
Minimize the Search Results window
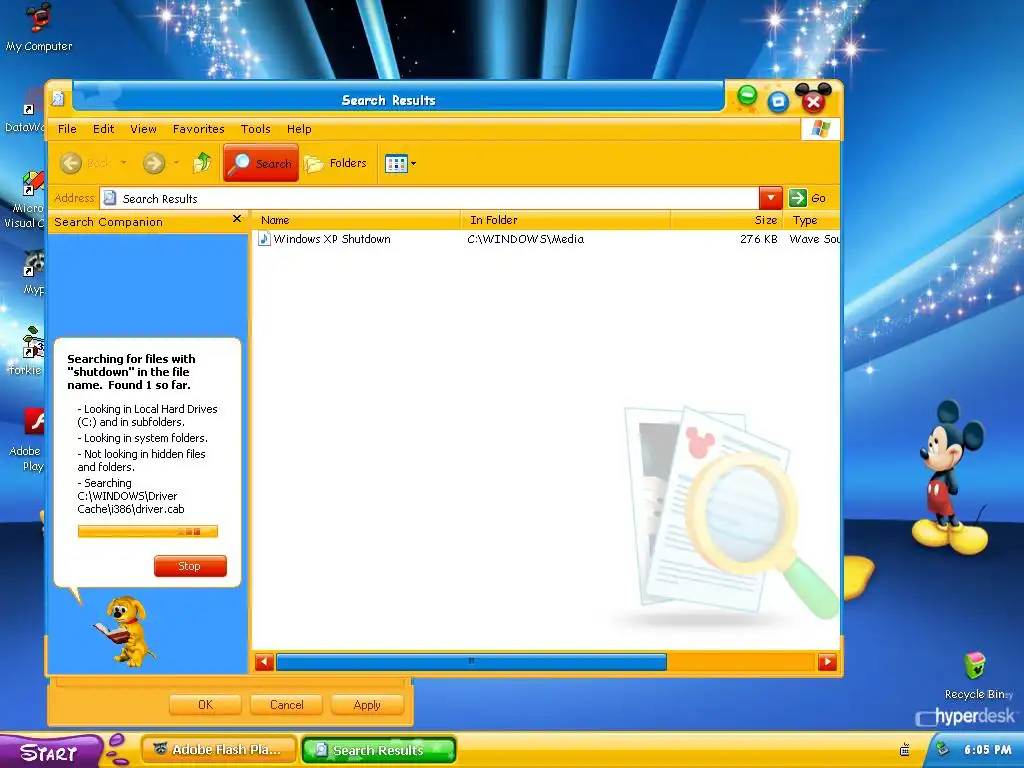[747, 96]
